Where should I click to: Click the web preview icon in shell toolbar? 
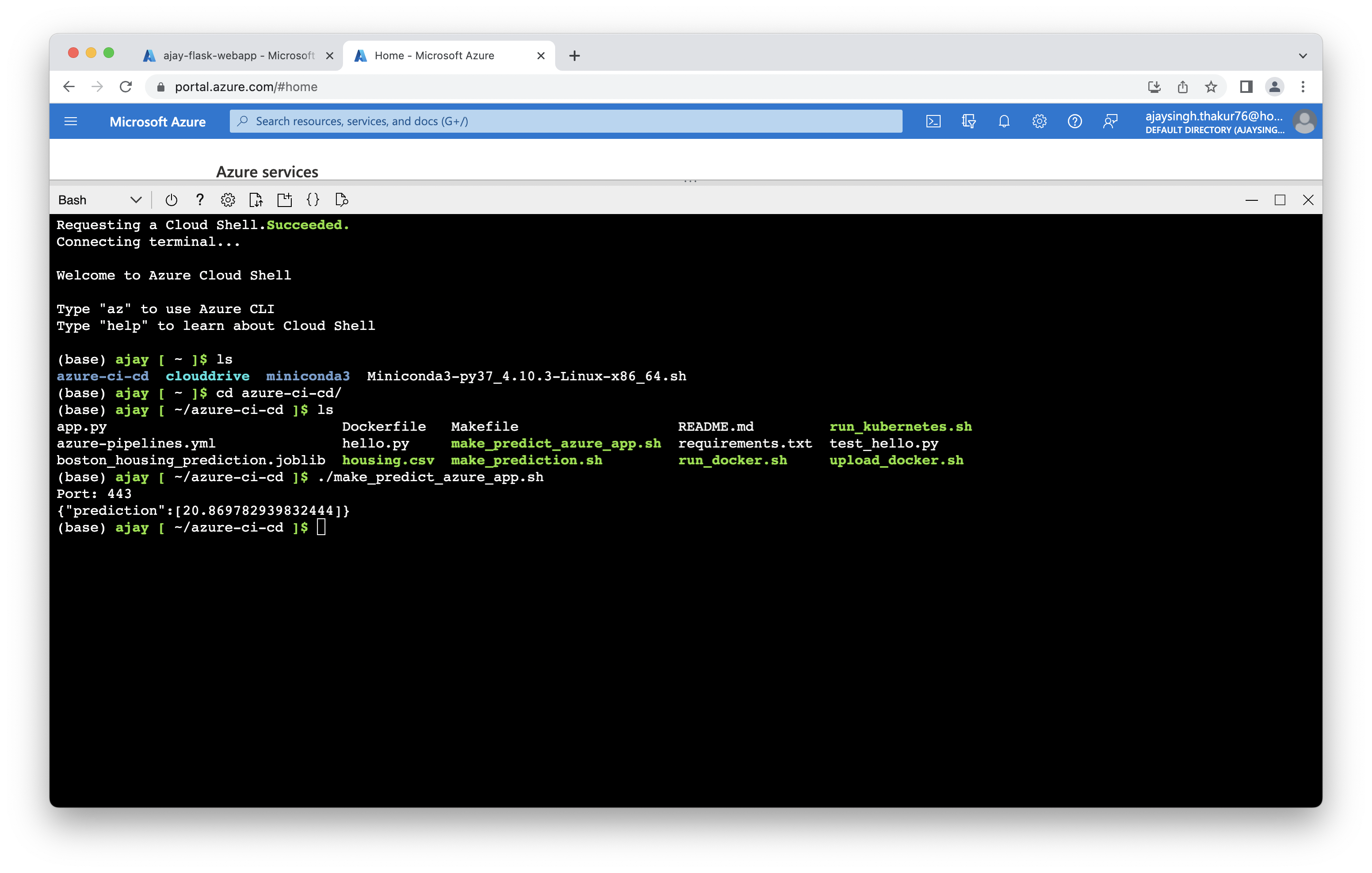click(341, 200)
